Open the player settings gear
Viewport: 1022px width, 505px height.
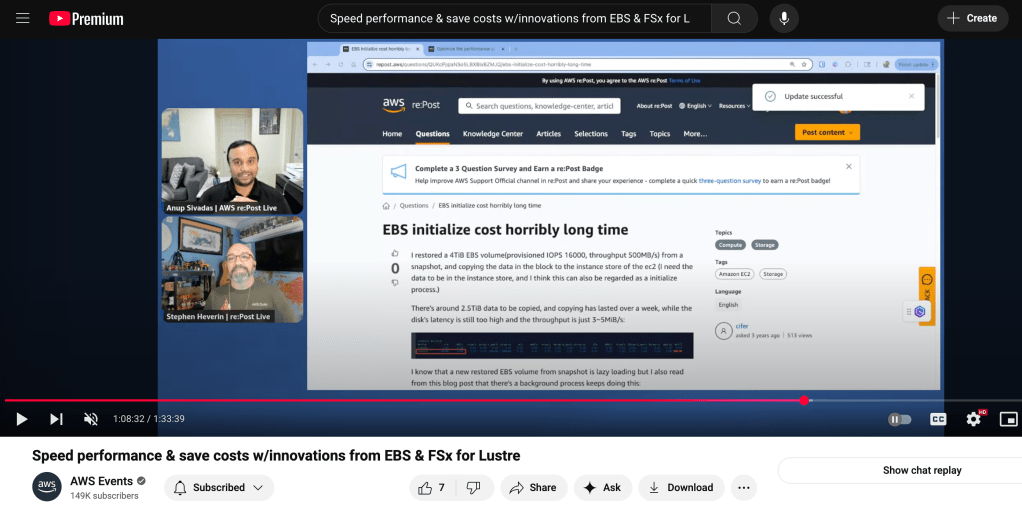pyautogui.click(x=973, y=419)
